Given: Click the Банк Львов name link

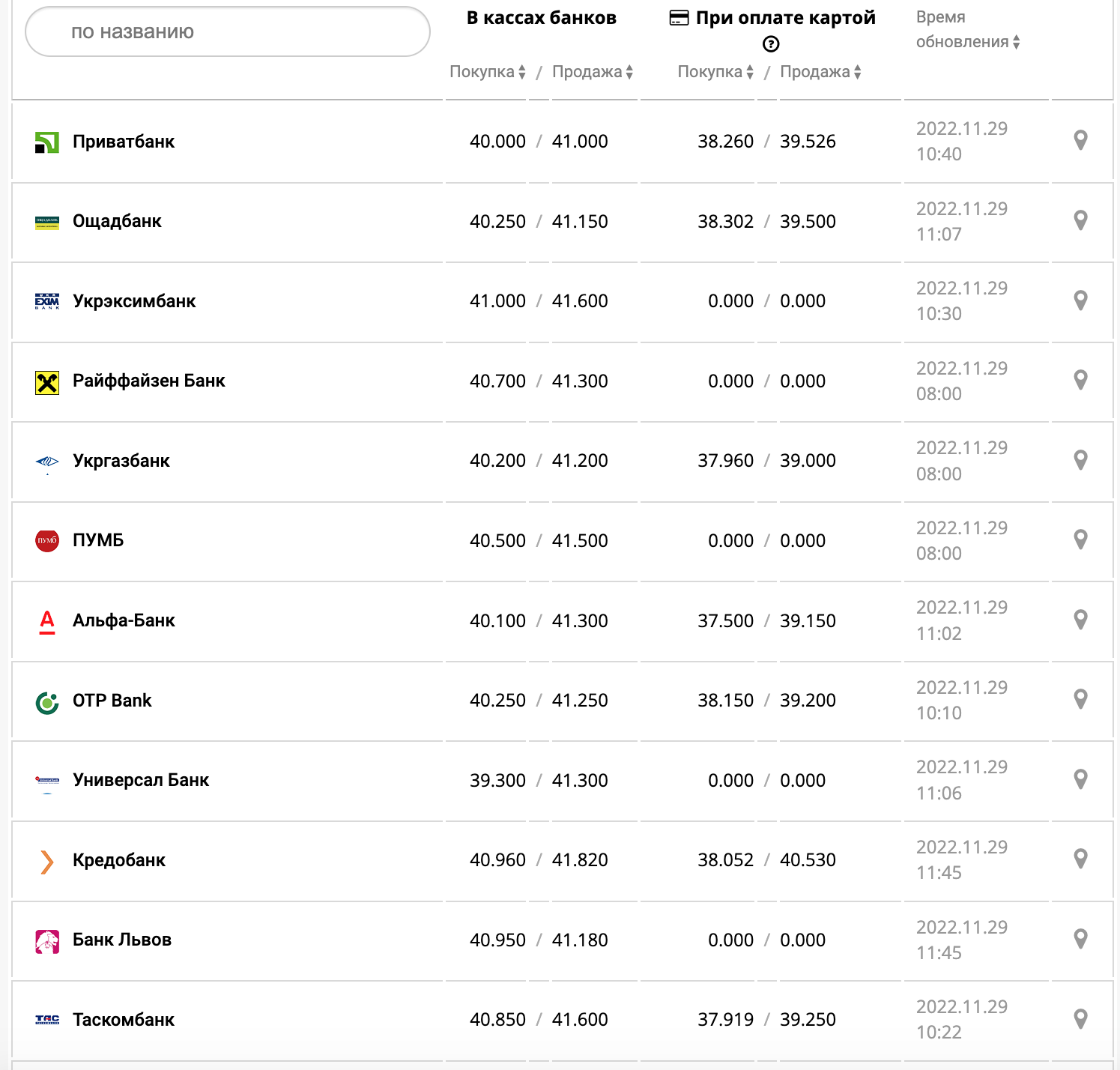Looking at the screenshot, I should [x=122, y=940].
